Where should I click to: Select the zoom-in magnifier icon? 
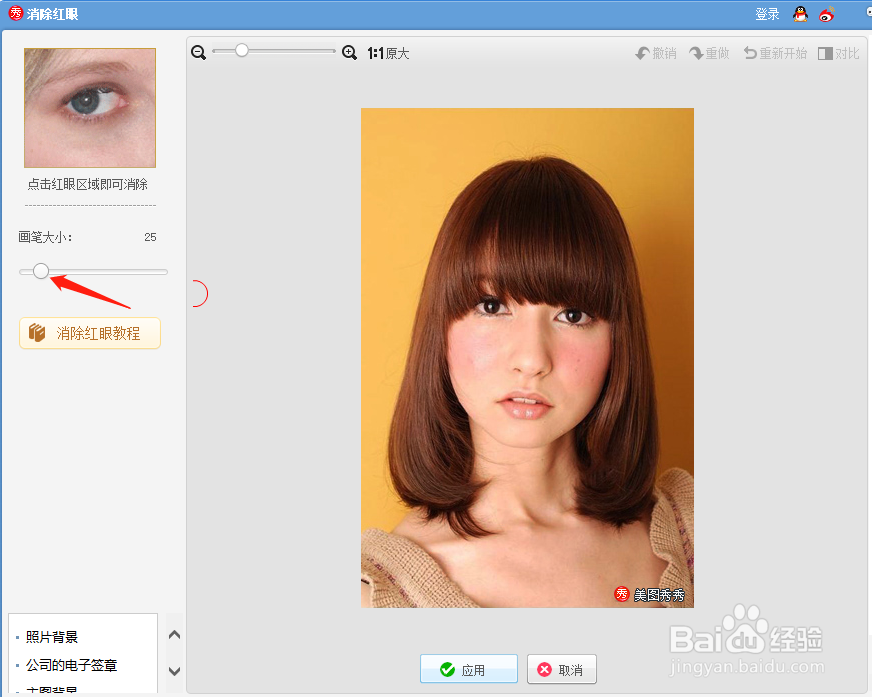coord(349,52)
